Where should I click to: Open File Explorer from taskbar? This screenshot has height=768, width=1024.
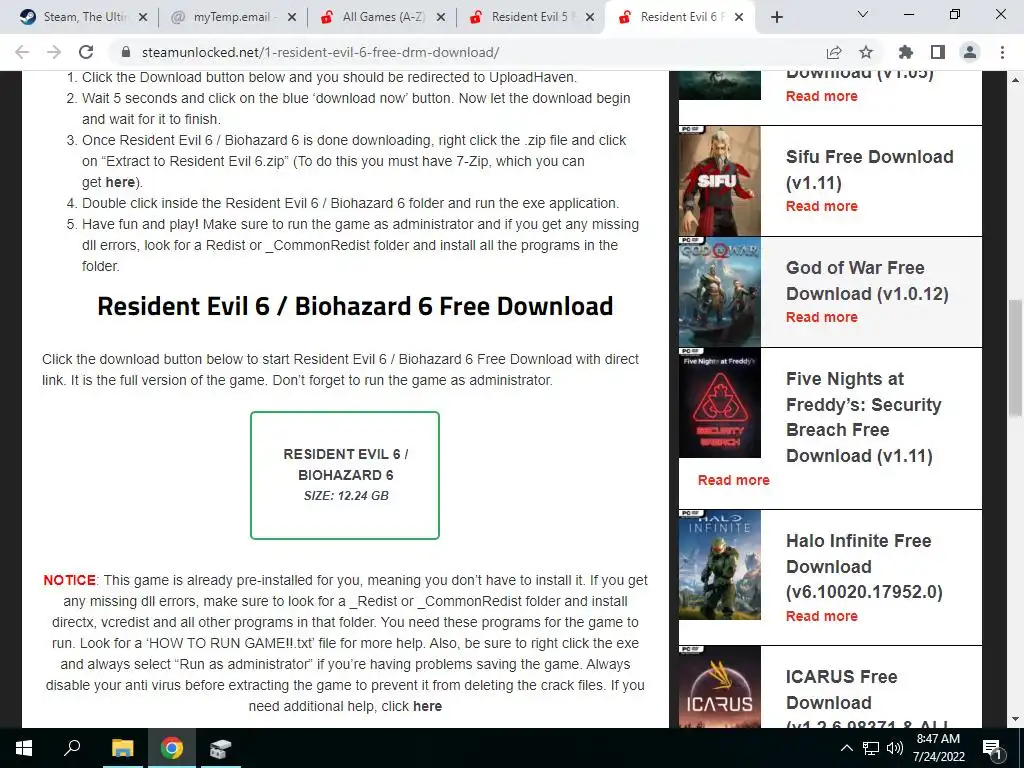122,748
